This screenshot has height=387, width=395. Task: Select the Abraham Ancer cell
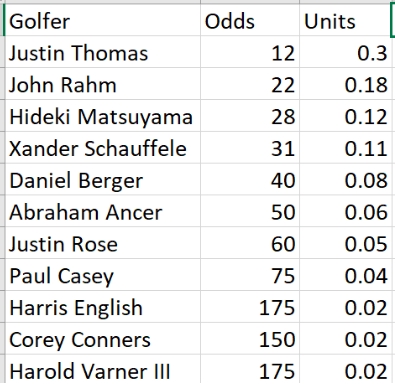[x=103, y=211]
